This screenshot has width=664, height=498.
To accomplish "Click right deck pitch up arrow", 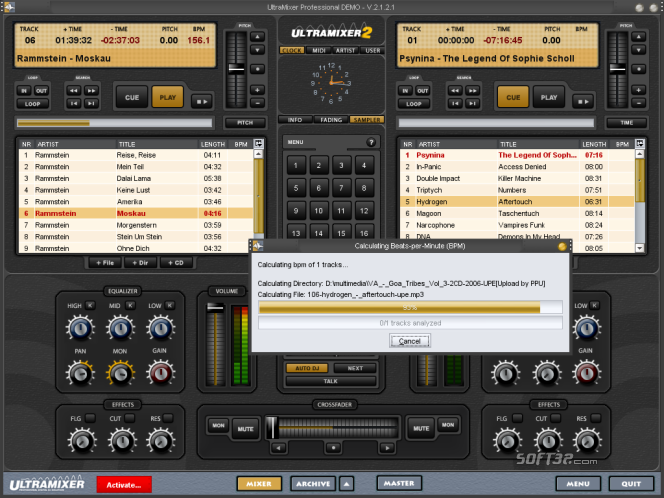I will pos(638,37).
